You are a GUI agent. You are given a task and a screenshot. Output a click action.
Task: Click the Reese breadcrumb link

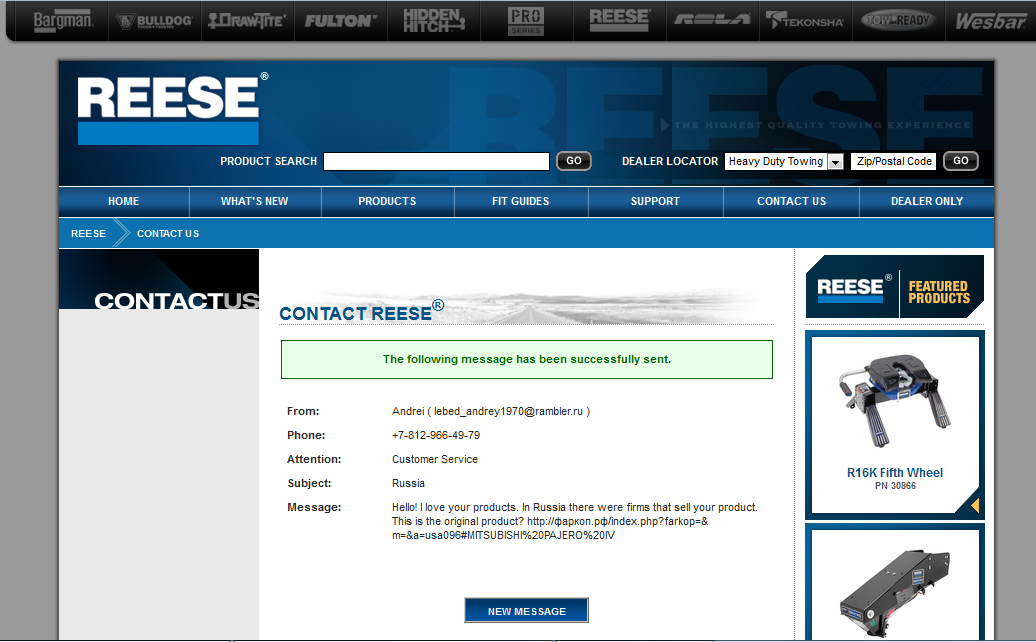coord(89,234)
